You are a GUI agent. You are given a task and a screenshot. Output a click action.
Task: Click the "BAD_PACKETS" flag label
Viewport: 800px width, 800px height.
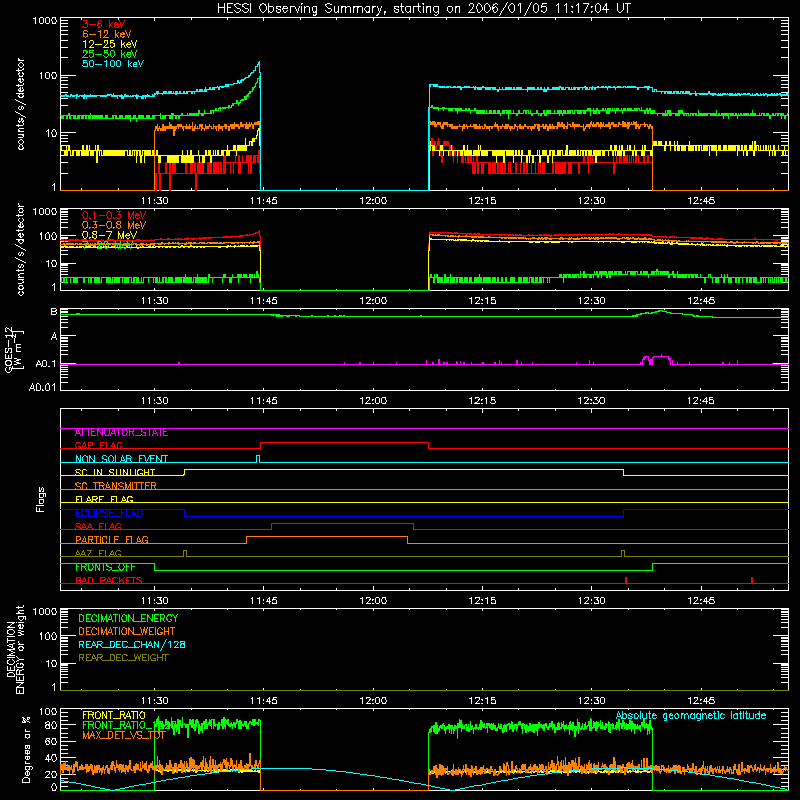pos(109,580)
